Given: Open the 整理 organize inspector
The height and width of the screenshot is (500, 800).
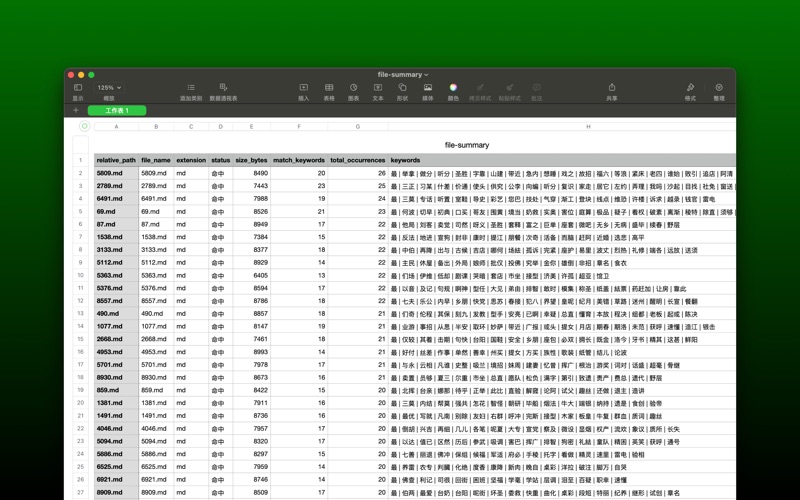Looking at the screenshot, I should tap(719, 88).
